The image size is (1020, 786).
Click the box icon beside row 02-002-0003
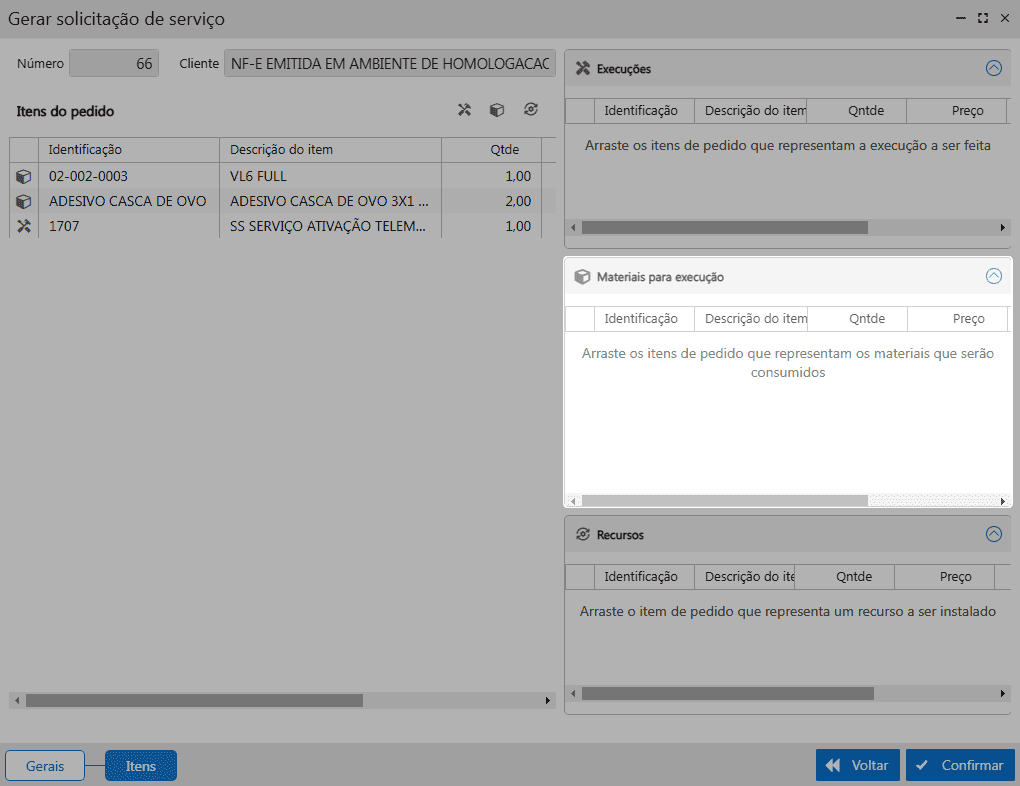tap(24, 176)
